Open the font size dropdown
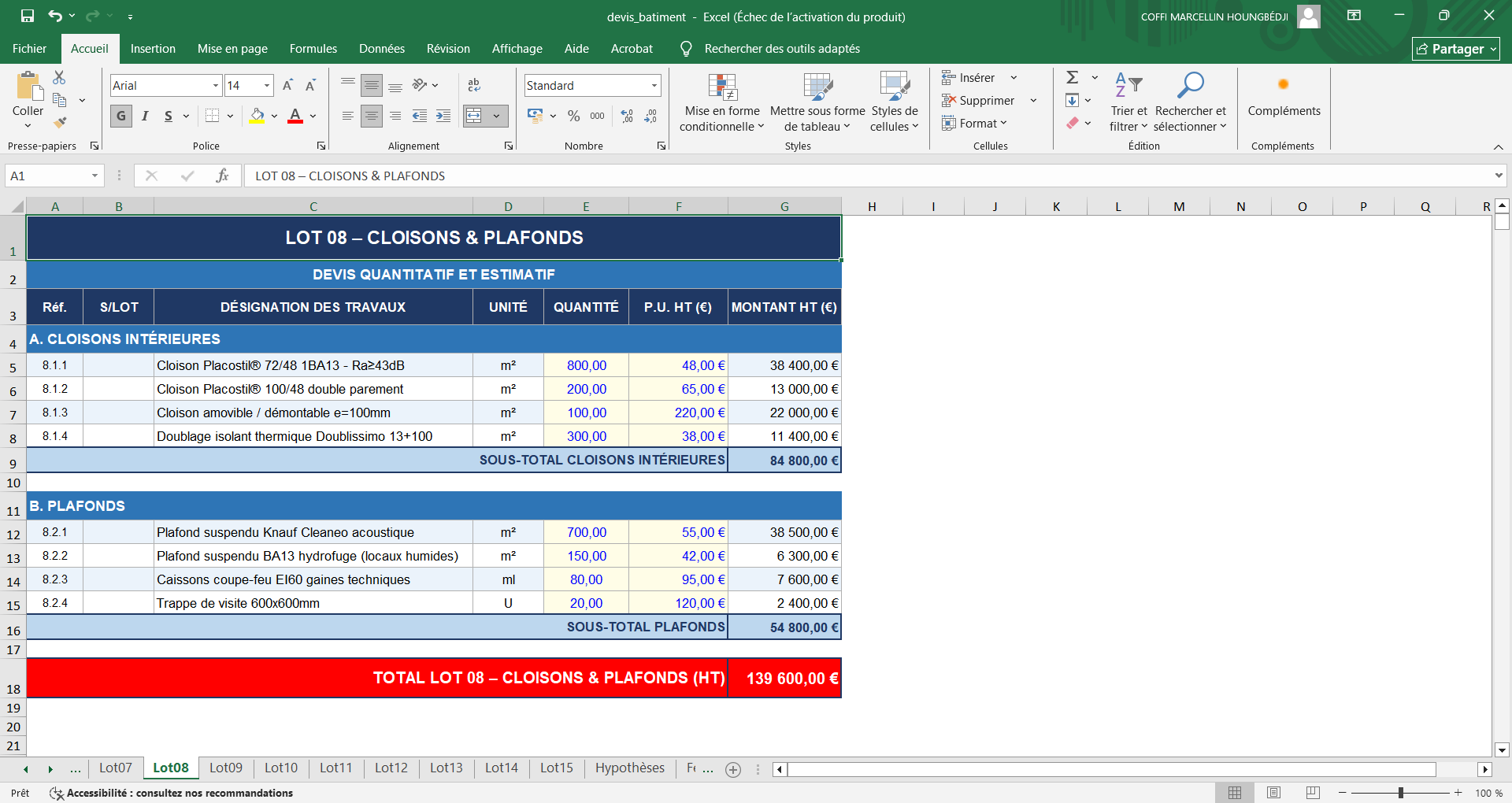The image size is (1512, 803). (267, 86)
